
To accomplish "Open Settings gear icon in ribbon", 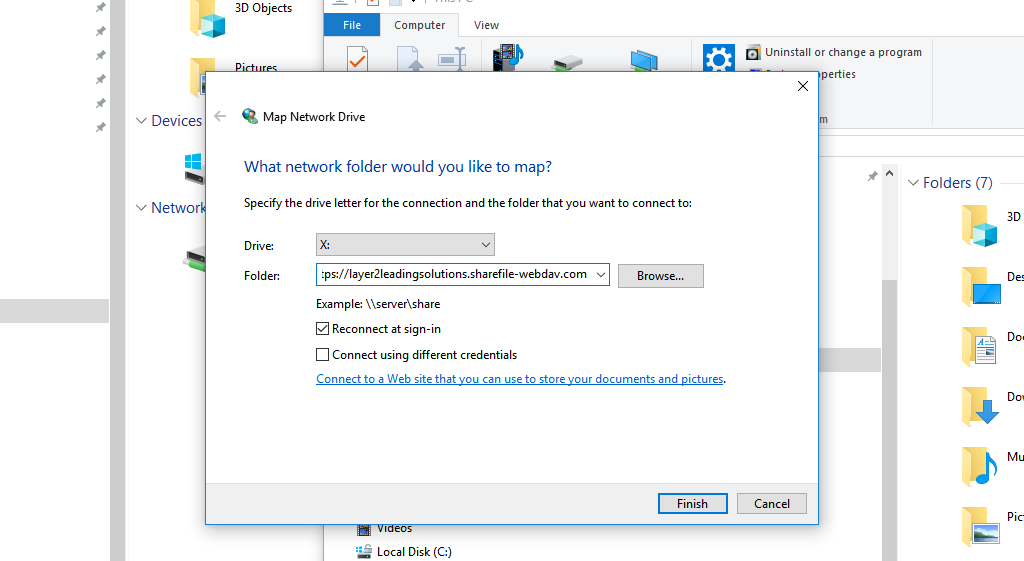I will pyautogui.click(x=718, y=59).
